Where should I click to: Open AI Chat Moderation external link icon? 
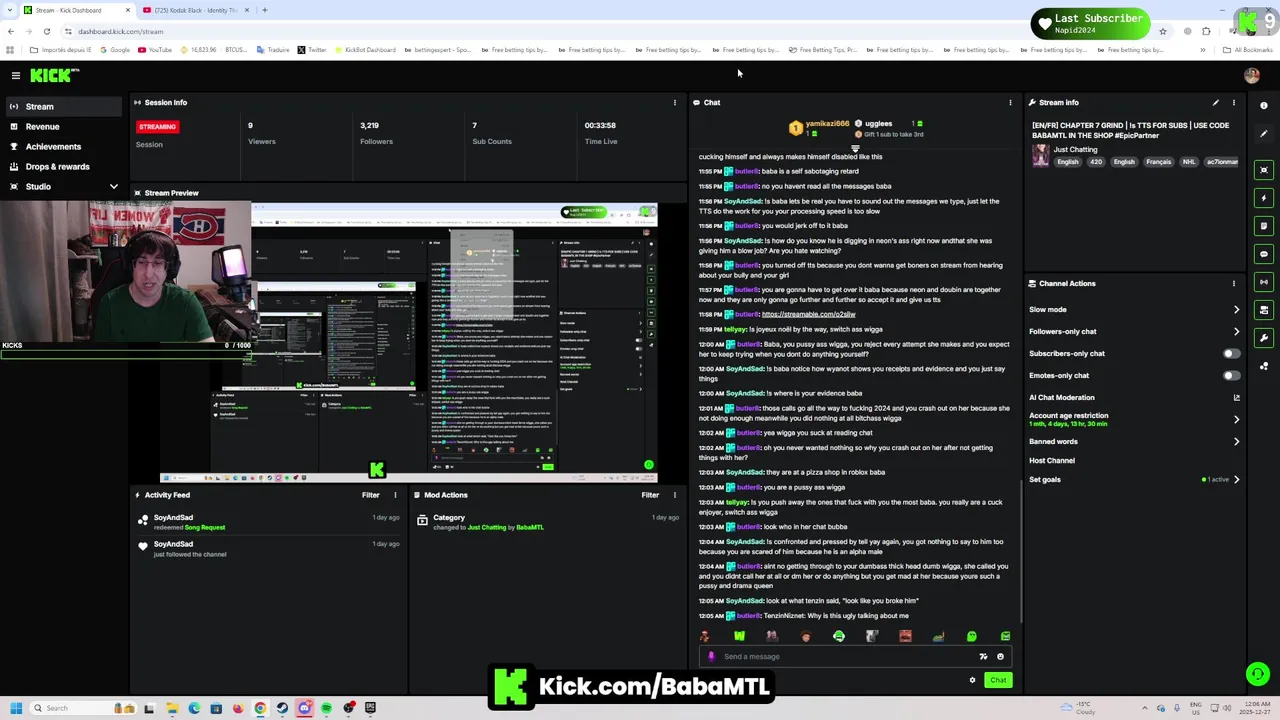tap(1237, 397)
